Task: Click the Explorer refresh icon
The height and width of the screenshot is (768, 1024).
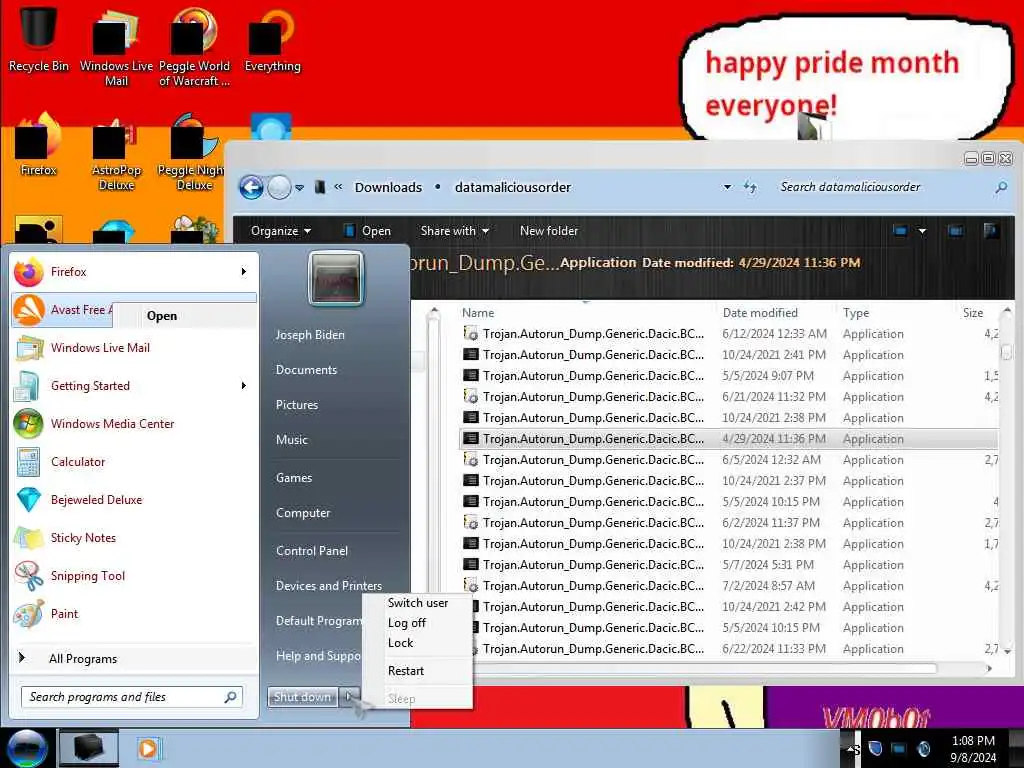Action: pos(750,187)
